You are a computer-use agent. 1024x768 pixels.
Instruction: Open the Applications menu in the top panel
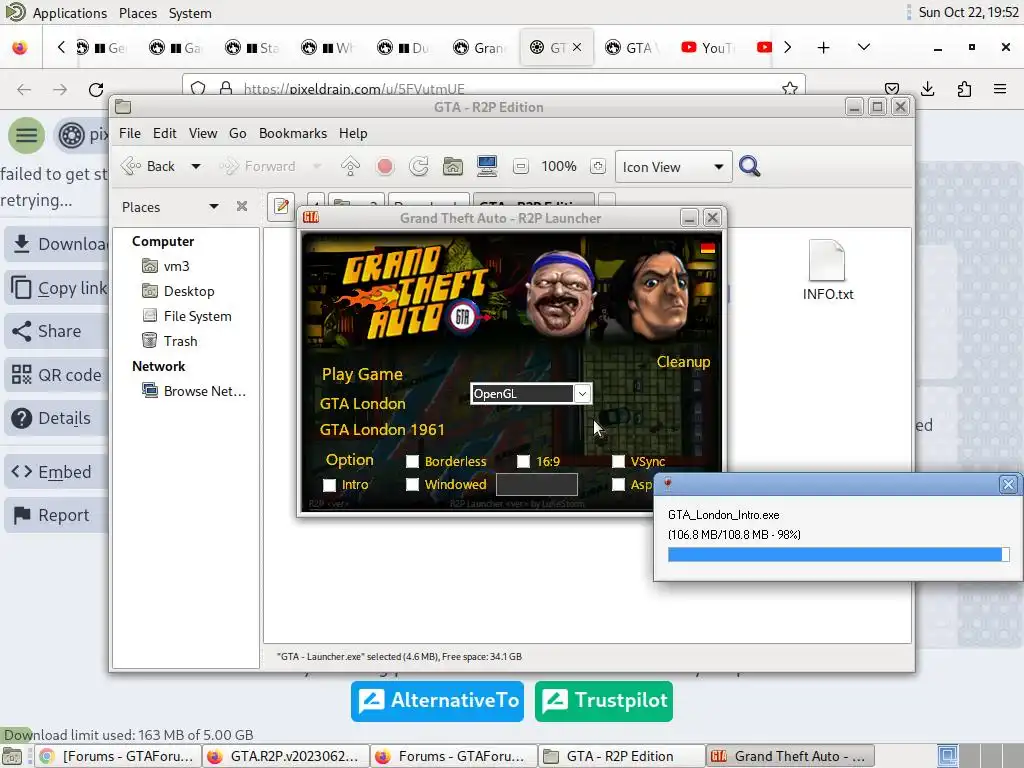(69, 13)
